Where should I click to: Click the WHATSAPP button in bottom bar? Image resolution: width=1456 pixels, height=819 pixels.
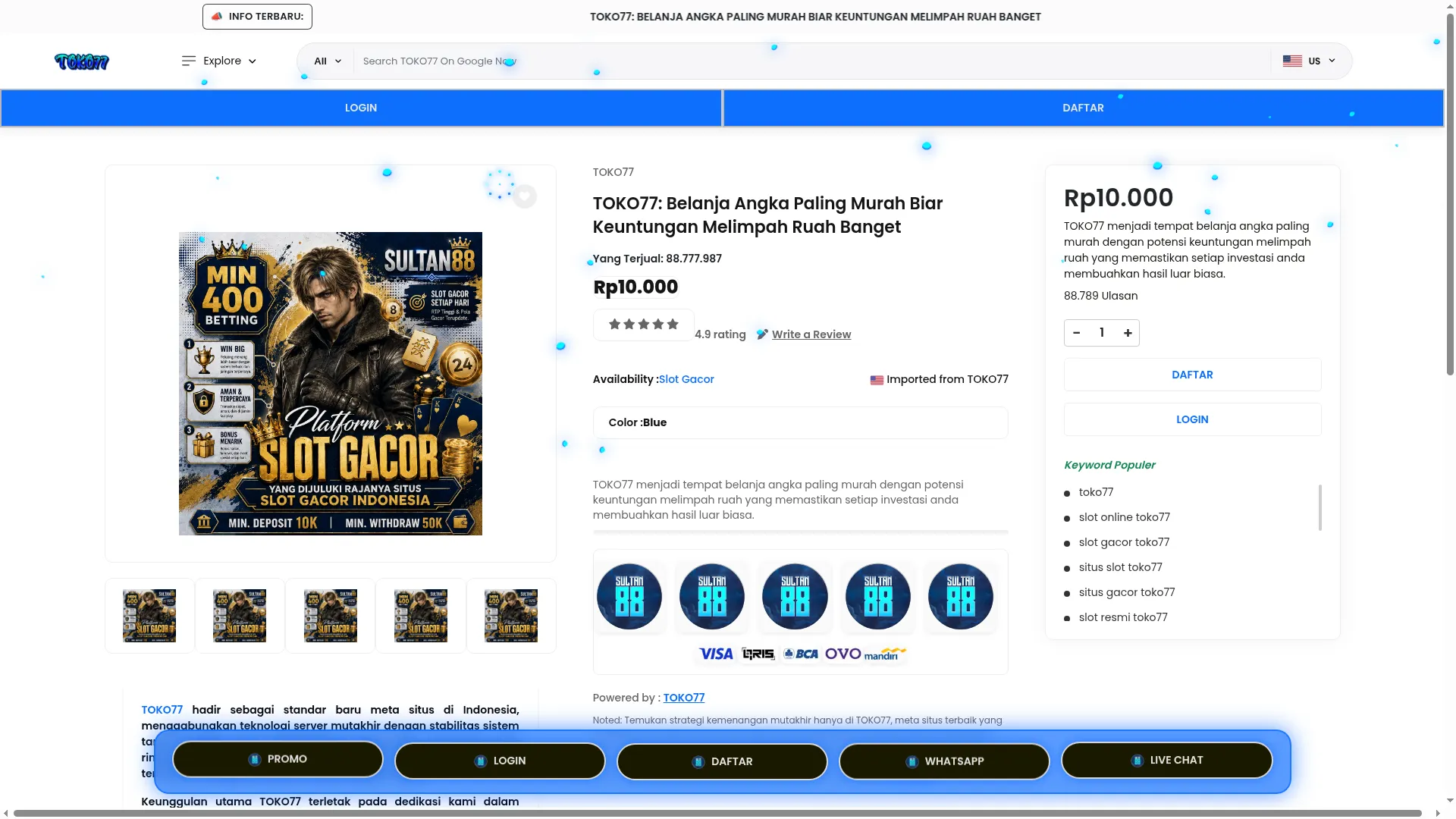tap(944, 761)
